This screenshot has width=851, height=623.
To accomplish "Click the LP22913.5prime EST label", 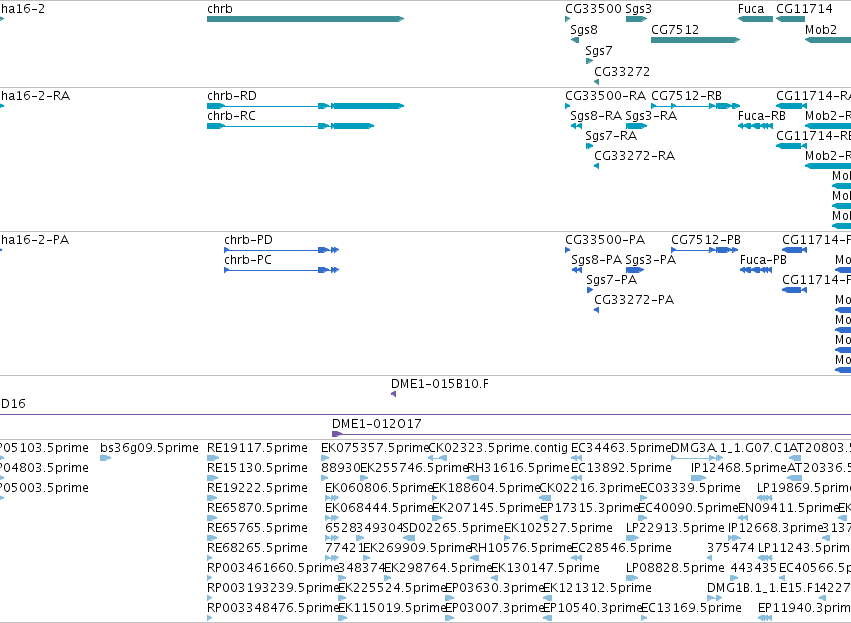I will pos(675,528).
